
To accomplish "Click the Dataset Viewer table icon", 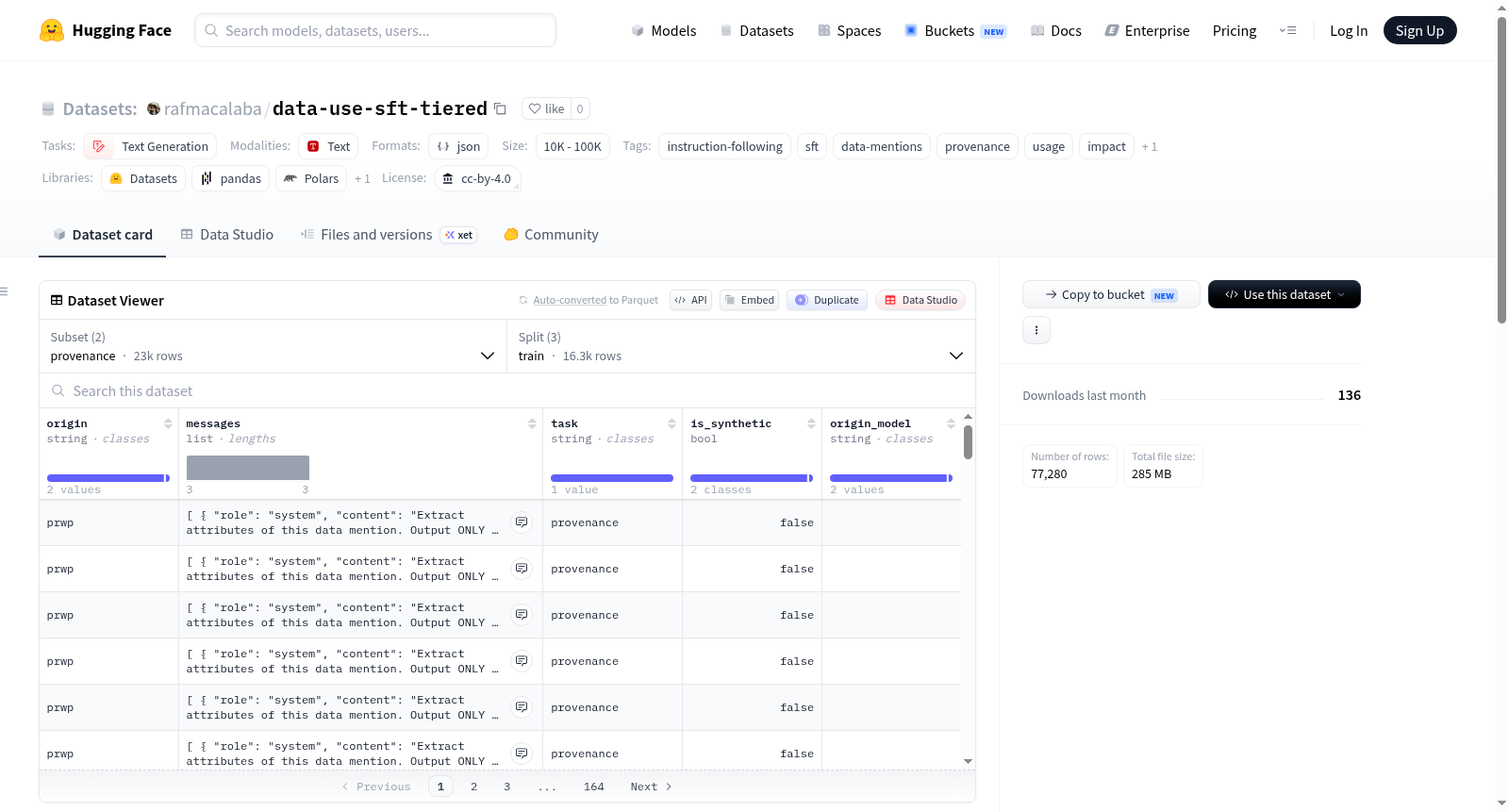I will [x=57, y=300].
